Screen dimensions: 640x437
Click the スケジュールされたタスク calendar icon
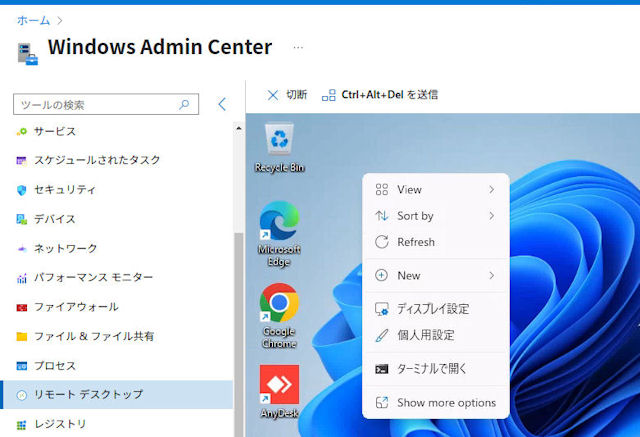point(21,160)
